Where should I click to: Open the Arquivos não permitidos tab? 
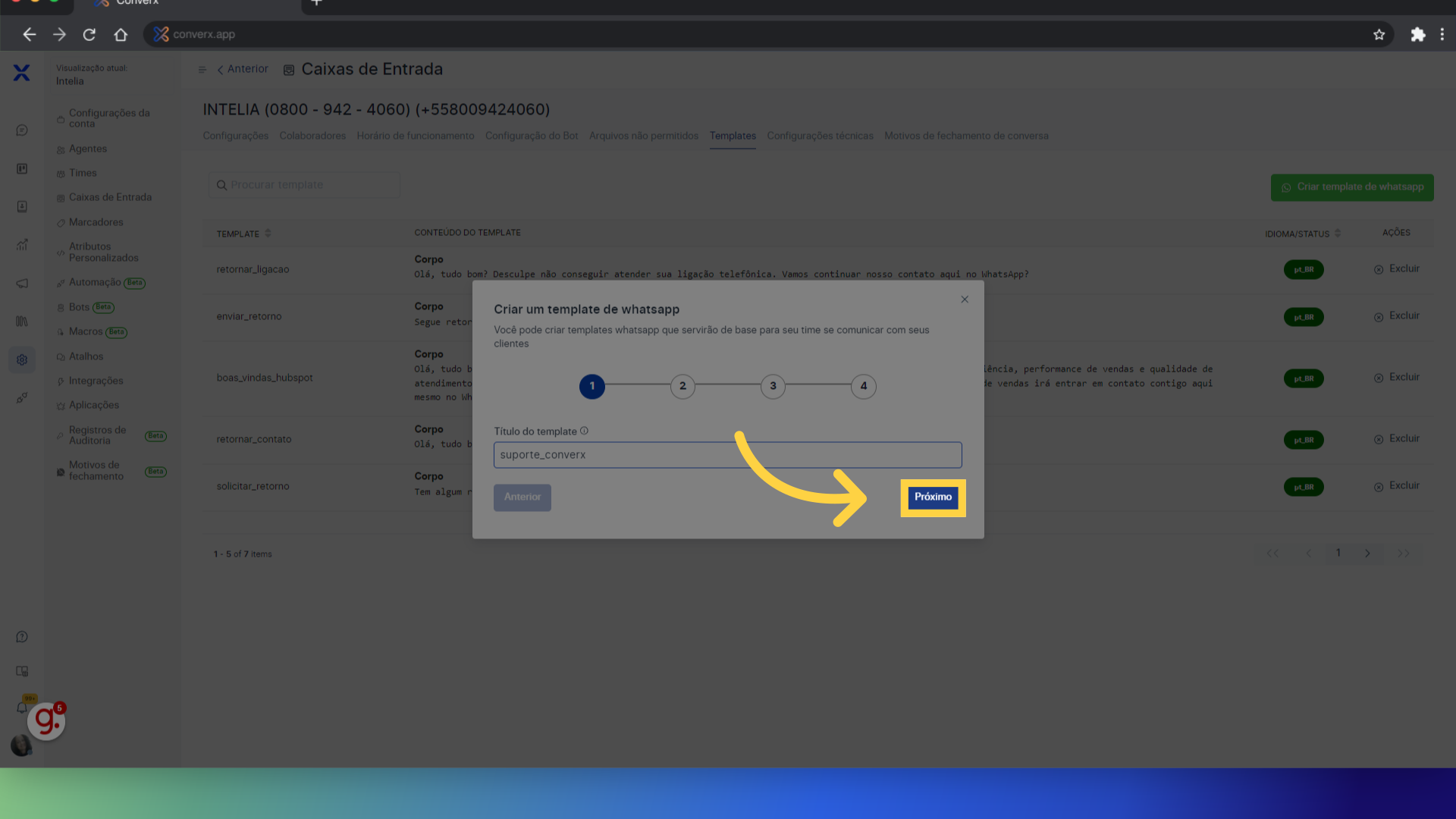click(644, 136)
